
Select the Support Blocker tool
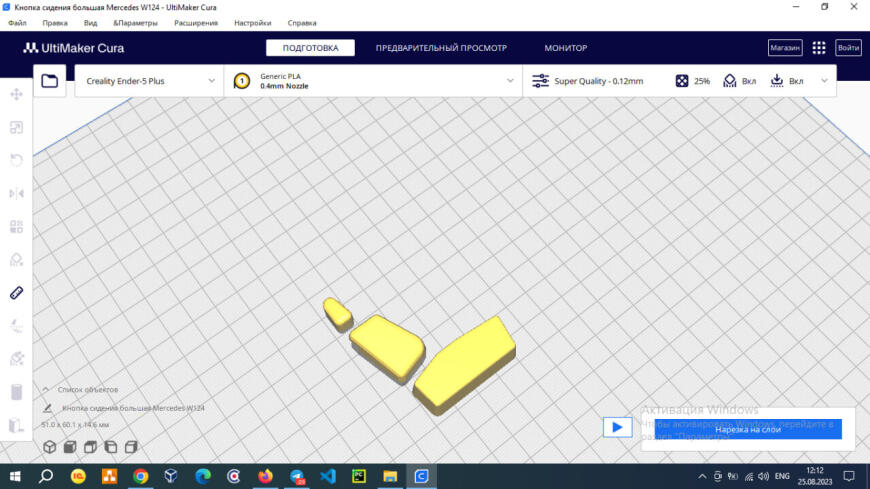(x=16, y=260)
